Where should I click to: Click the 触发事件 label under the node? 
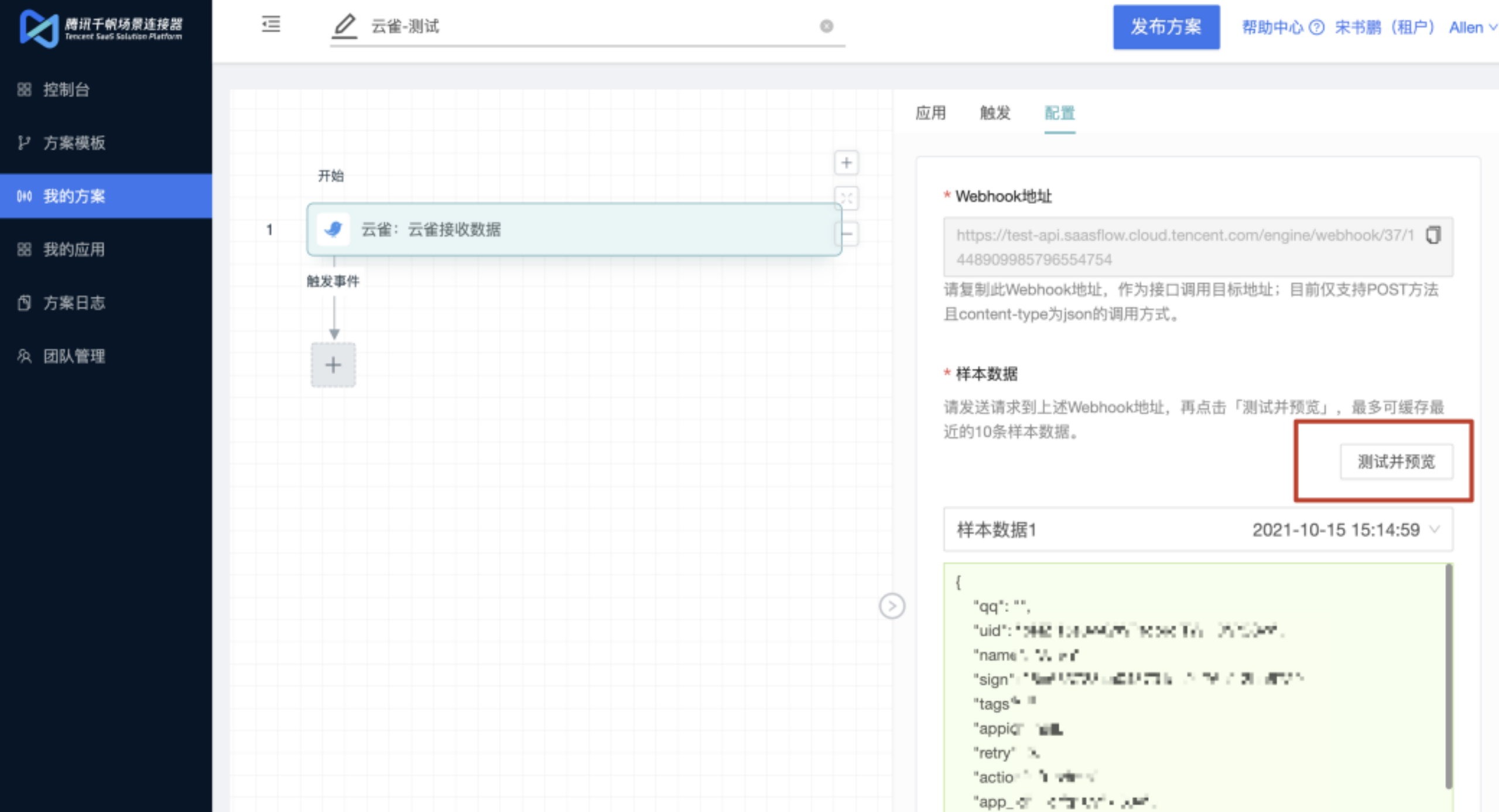[333, 282]
